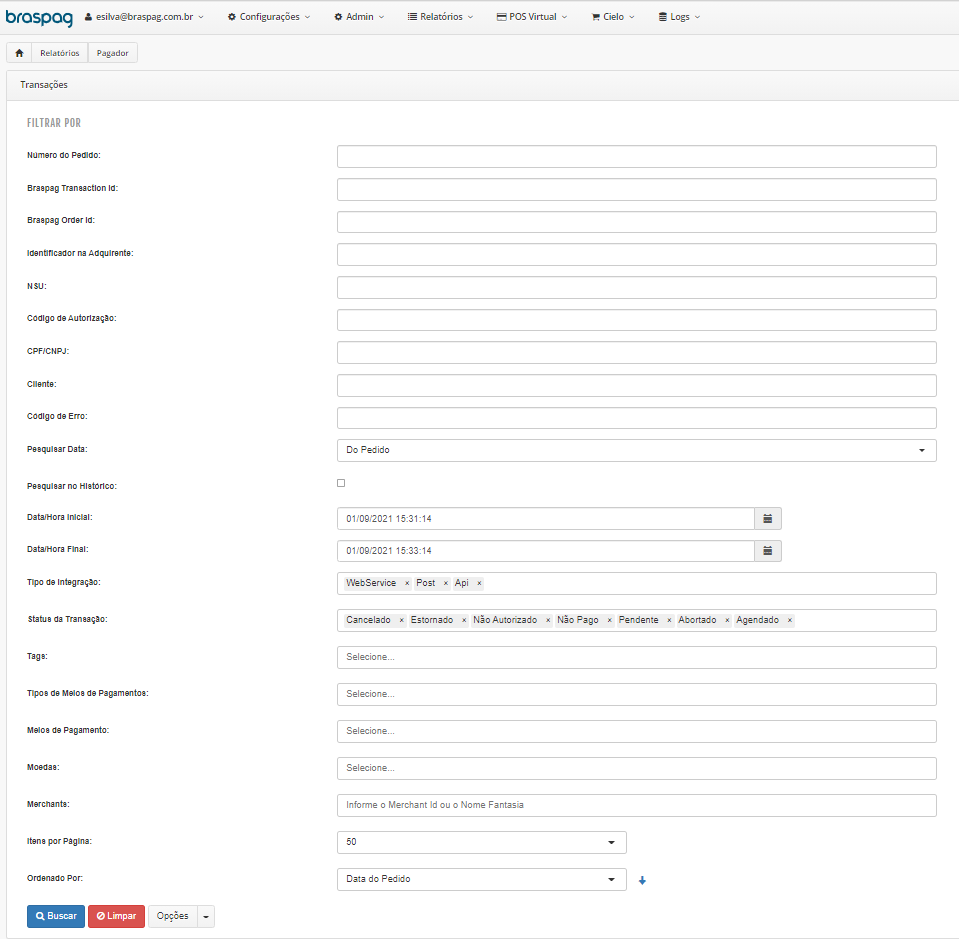Click Opções button
Screen dimensions: 959x939
click(x=172, y=916)
